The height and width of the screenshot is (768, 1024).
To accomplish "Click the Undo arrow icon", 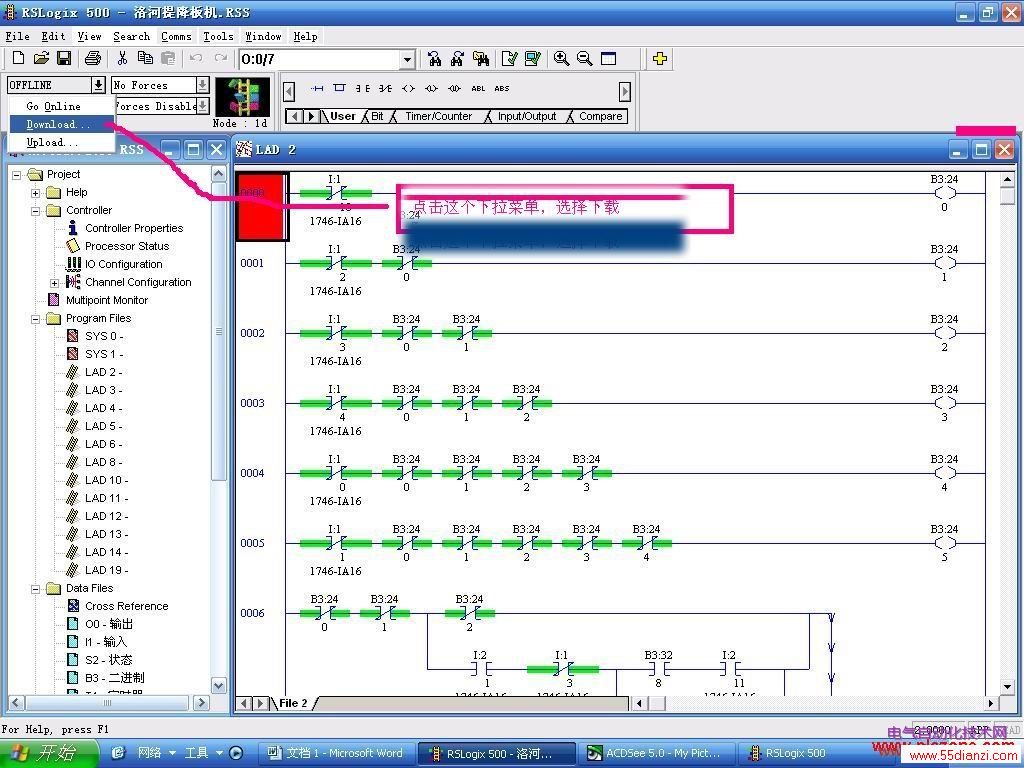I will 195,58.
